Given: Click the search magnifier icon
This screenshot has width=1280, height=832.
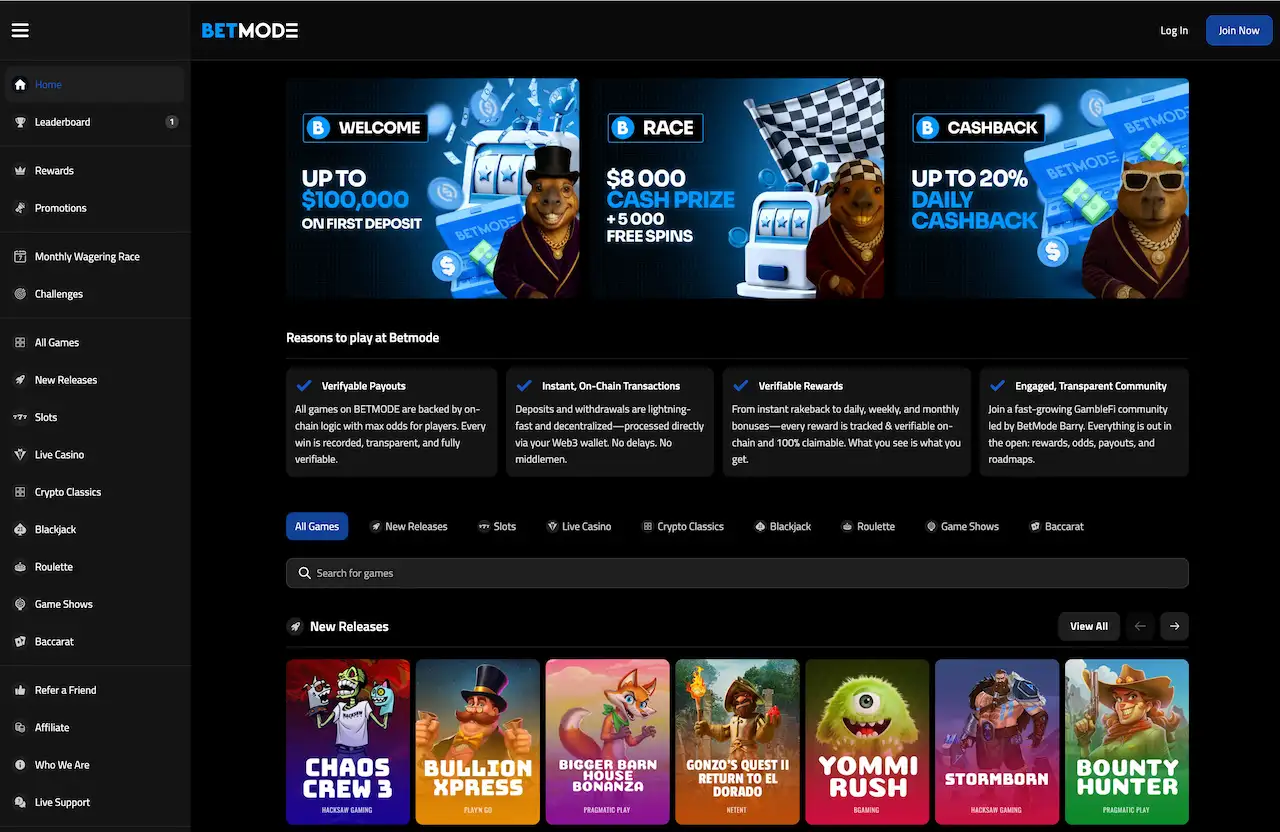Looking at the screenshot, I should tap(304, 572).
